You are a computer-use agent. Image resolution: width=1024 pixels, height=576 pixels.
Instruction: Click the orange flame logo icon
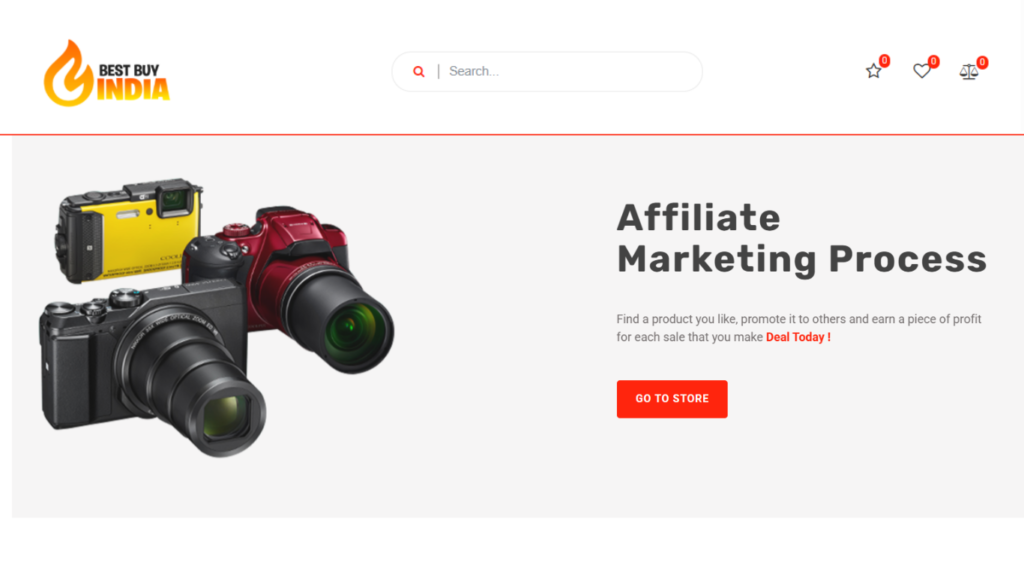68,73
